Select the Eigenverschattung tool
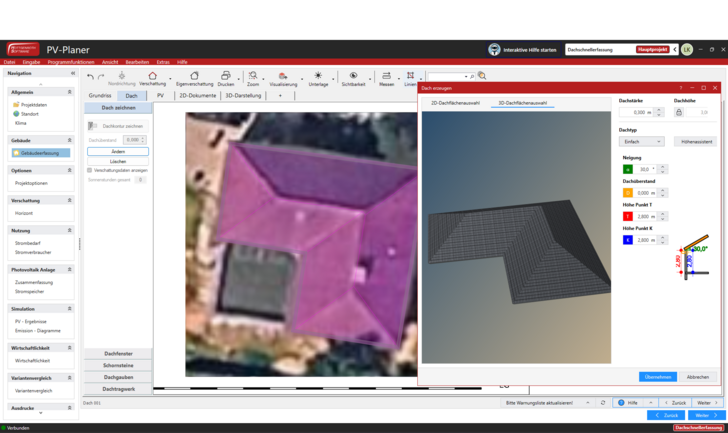Image resolution: width=728 pixels, height=433 pixels. (195, 78)
